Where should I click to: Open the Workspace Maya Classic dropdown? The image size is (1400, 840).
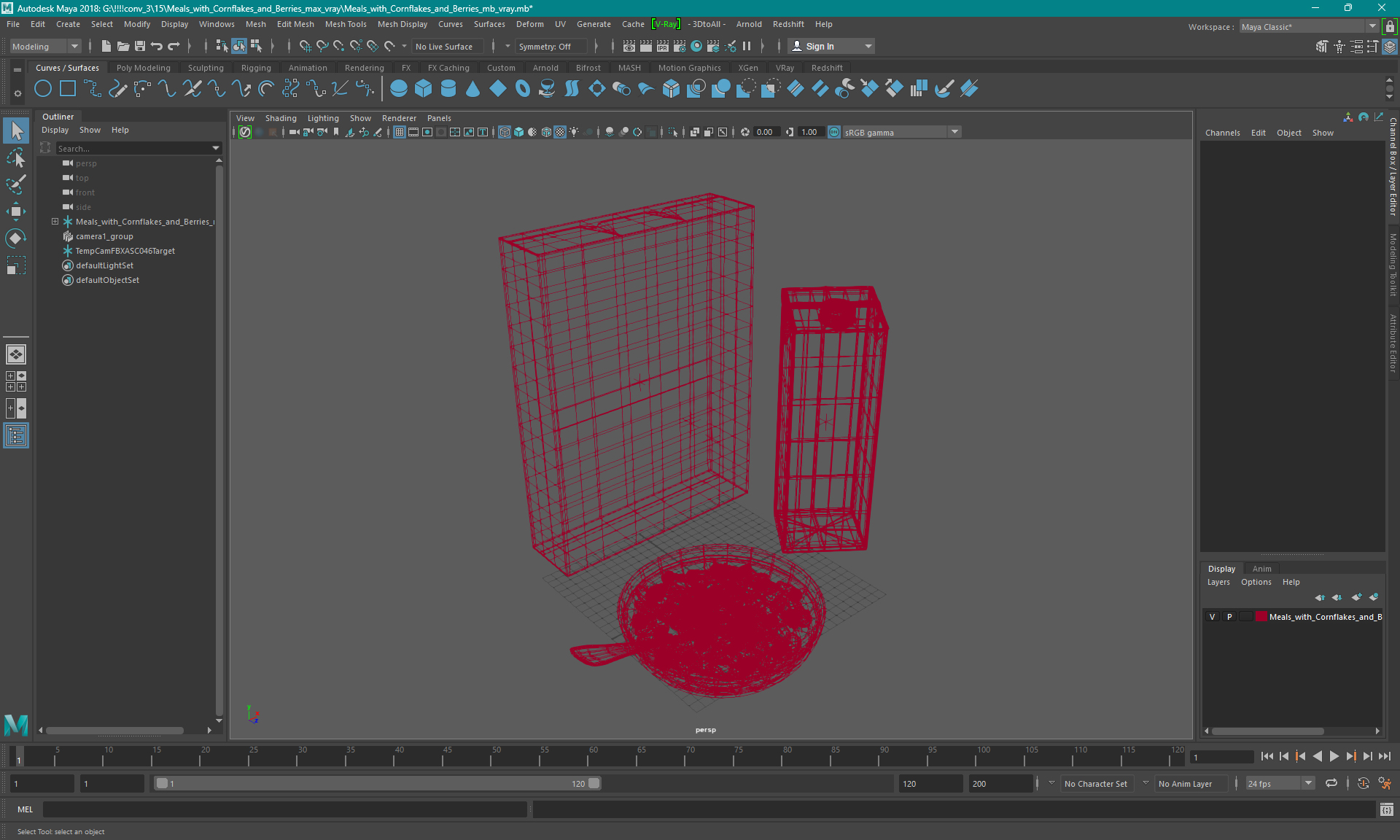[1308, 26]
